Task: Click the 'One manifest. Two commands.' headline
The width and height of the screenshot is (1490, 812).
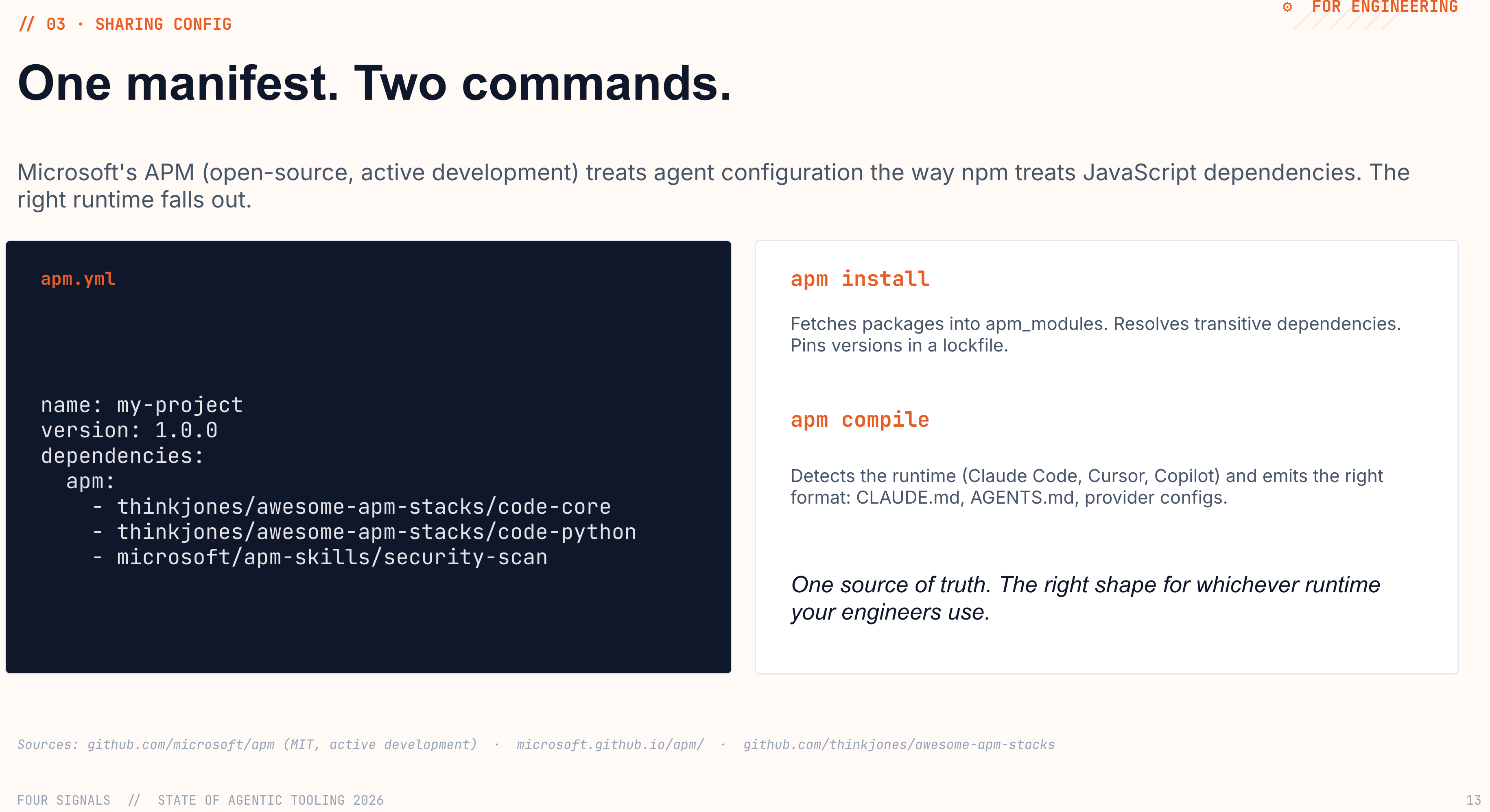Action: coord(374,83)
